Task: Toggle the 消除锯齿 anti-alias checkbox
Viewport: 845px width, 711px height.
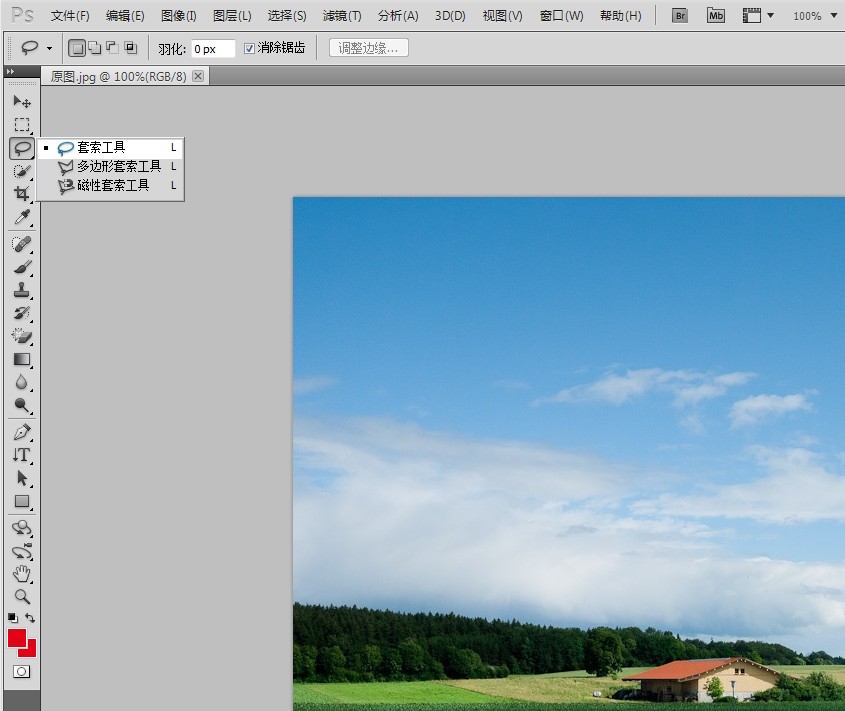Action: pyautogui.click(x=249, y=49)
